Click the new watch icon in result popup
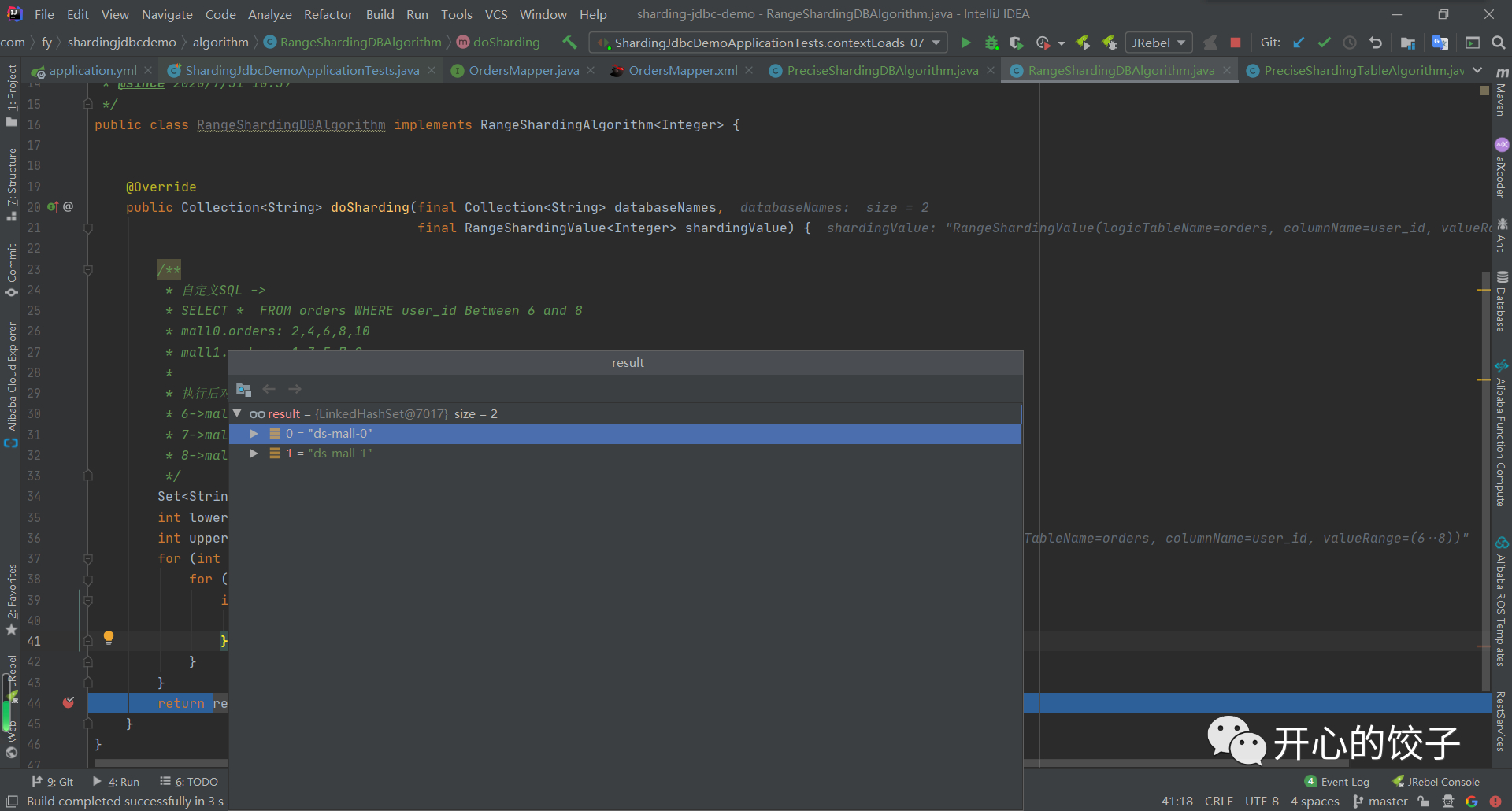This screenshot has width=1512, height=811. pyautogui.click(x=244, y=389)
